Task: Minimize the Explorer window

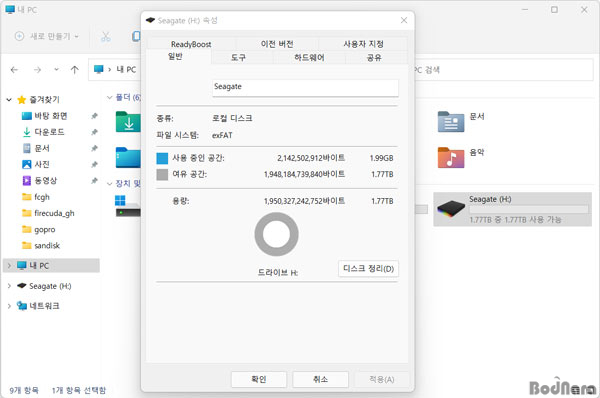Action: click(x=525, y=10)
